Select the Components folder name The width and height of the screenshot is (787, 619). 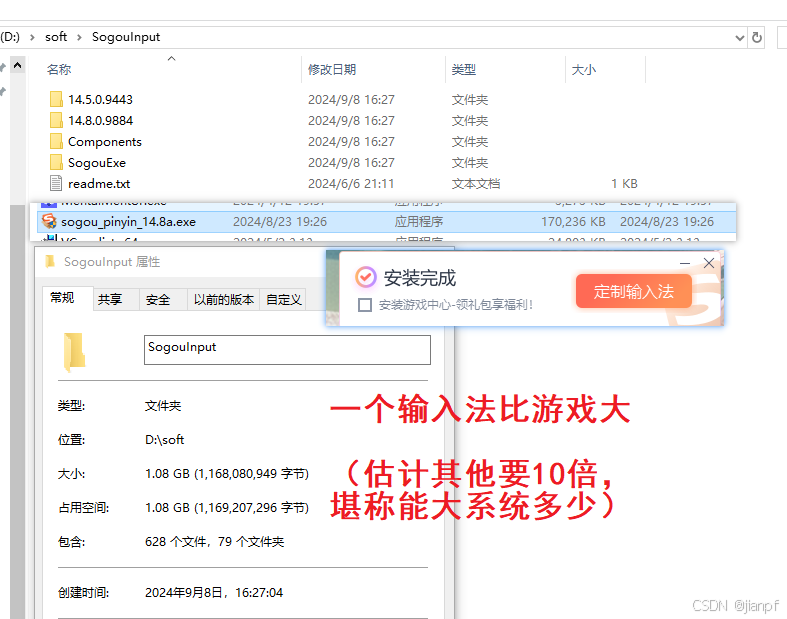pos(105,142)
